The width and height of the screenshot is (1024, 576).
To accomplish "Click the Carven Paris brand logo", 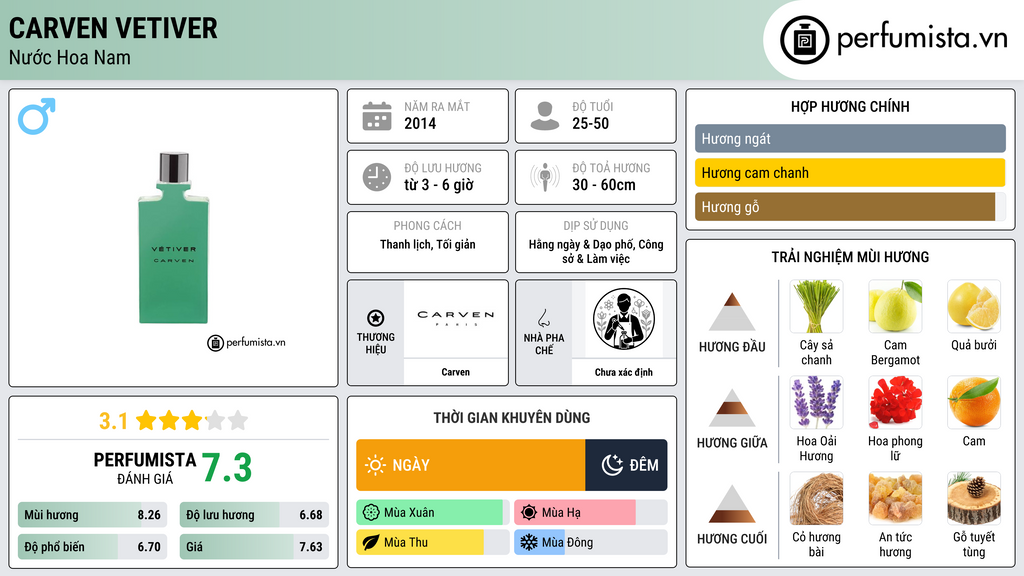I will [456, 317].
